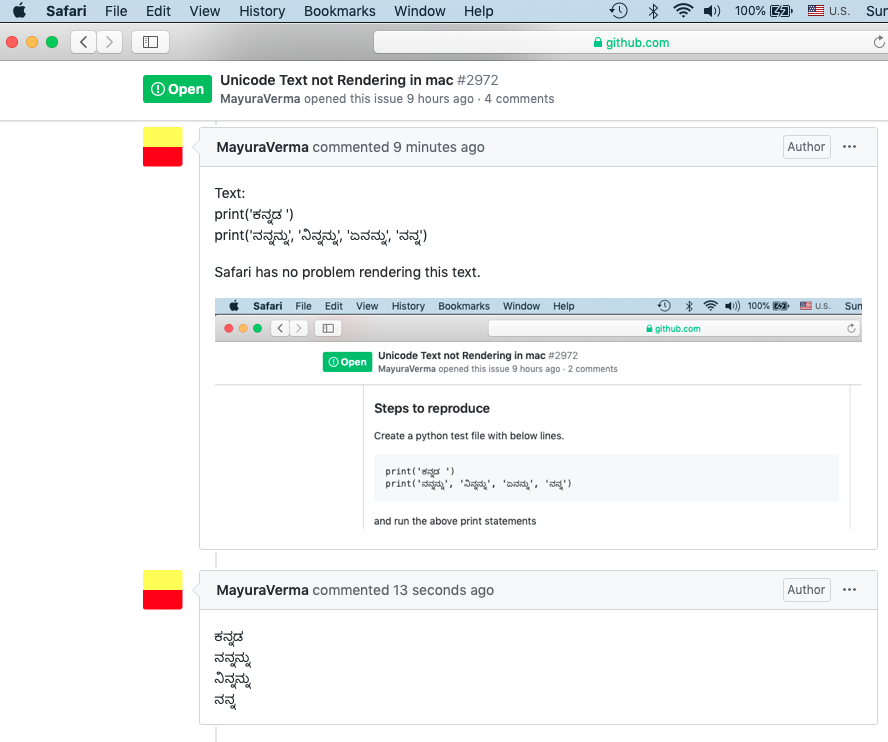Click avatar beside the 13 seconds ago comment

point(163,590)
